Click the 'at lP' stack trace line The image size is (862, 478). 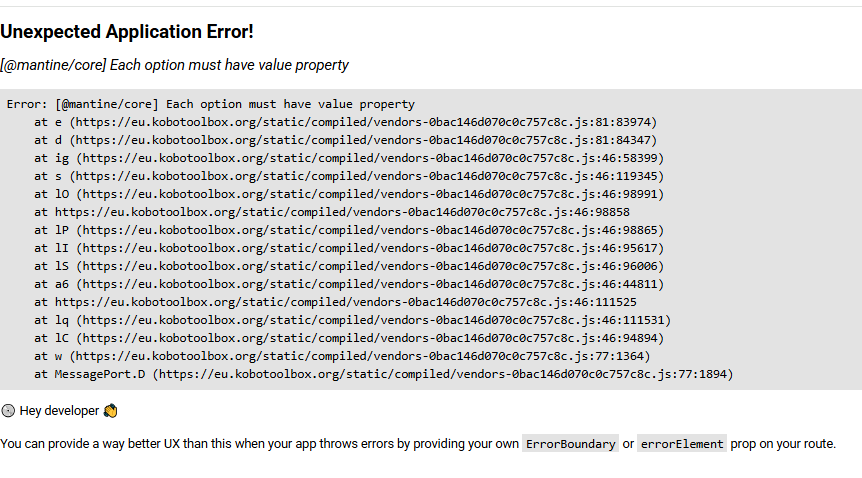pos(349,230)
